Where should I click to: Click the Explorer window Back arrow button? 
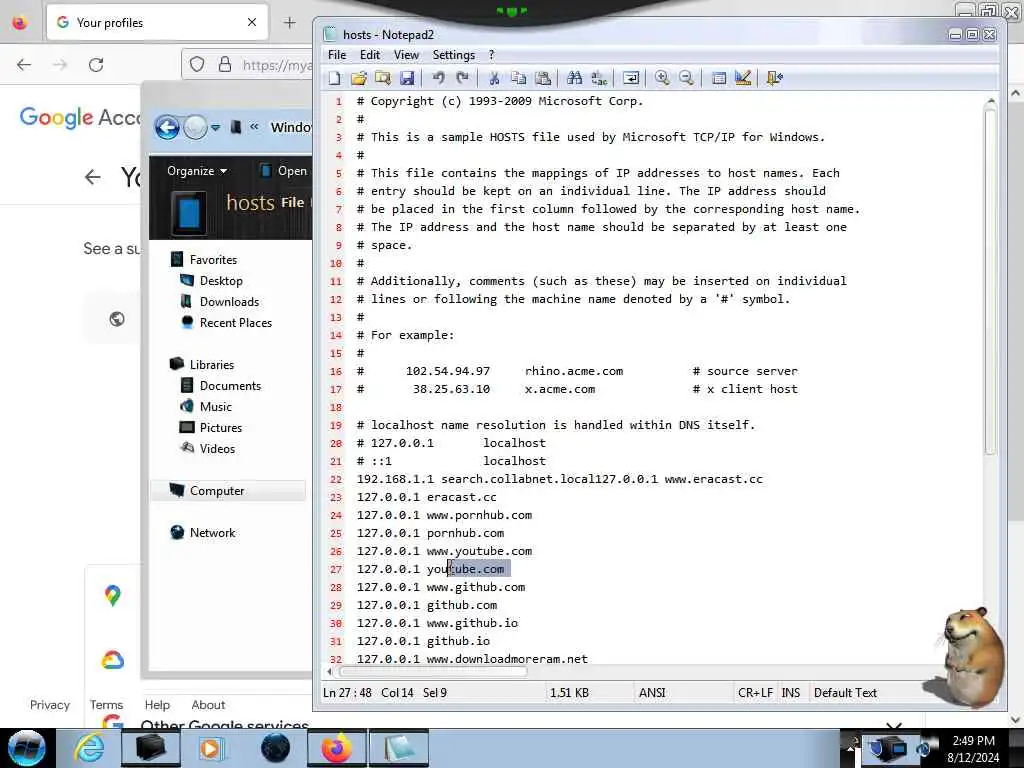[x=167, y=127]
